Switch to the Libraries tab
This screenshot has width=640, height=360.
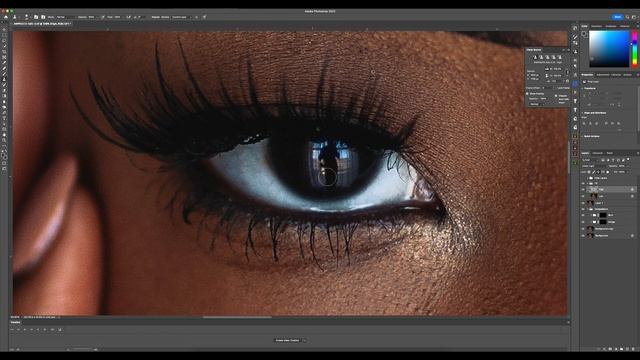pyautogui.click(x=616, y=75)
